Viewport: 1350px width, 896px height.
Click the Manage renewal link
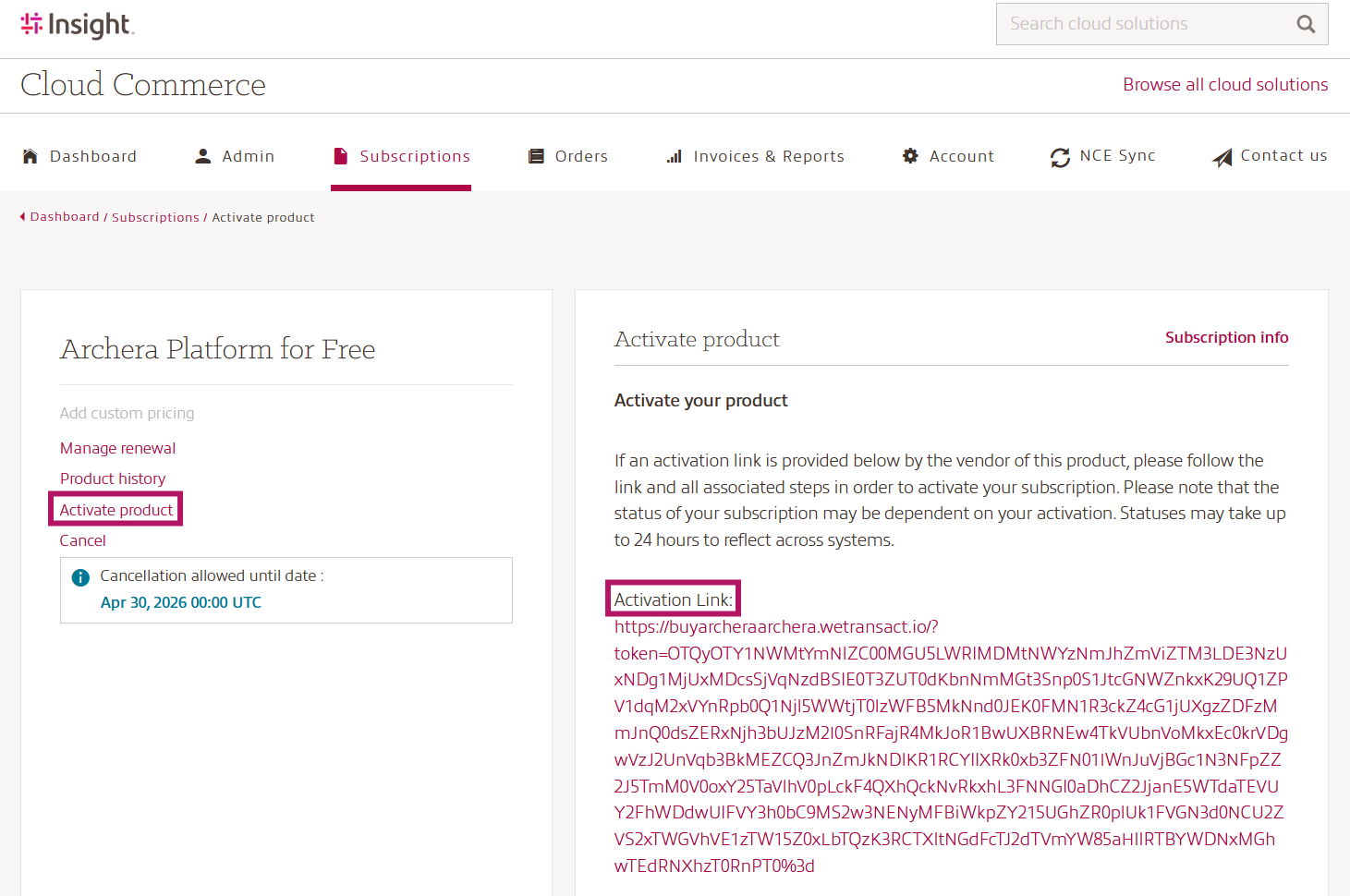tap(117, 448)
